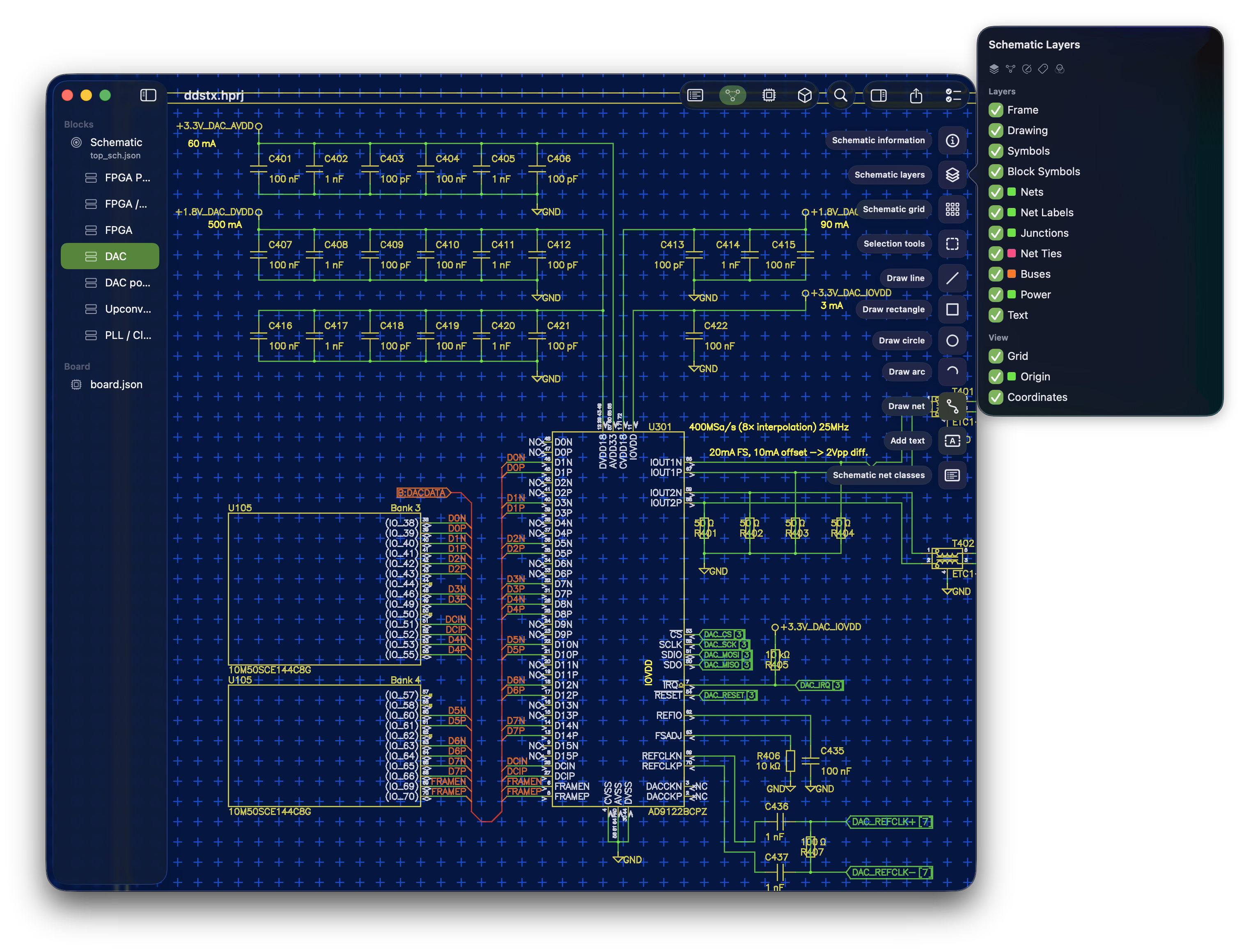The height and width of the screenshot is (952, 1253).
Task: Click the Schematic layers stack icon
Action: point(952,175)
